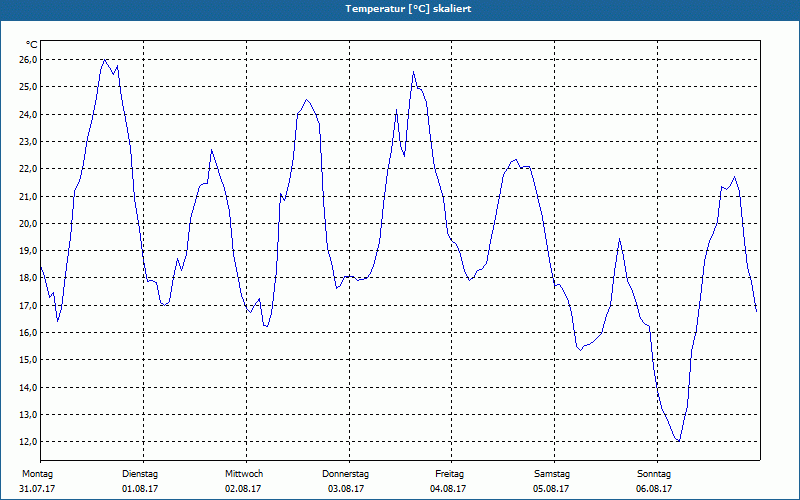
Task: Click the 12,0 low point on Sunday
Action: [x=678, y=441]
